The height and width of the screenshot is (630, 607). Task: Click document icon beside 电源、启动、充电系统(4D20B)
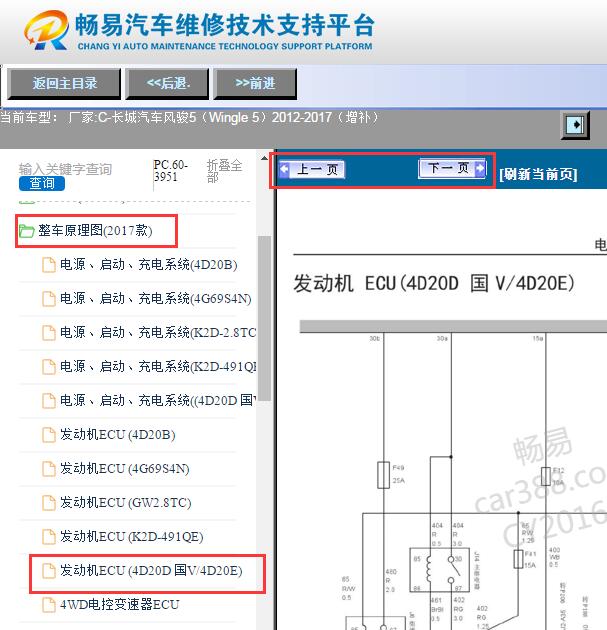tap(49, 265)
